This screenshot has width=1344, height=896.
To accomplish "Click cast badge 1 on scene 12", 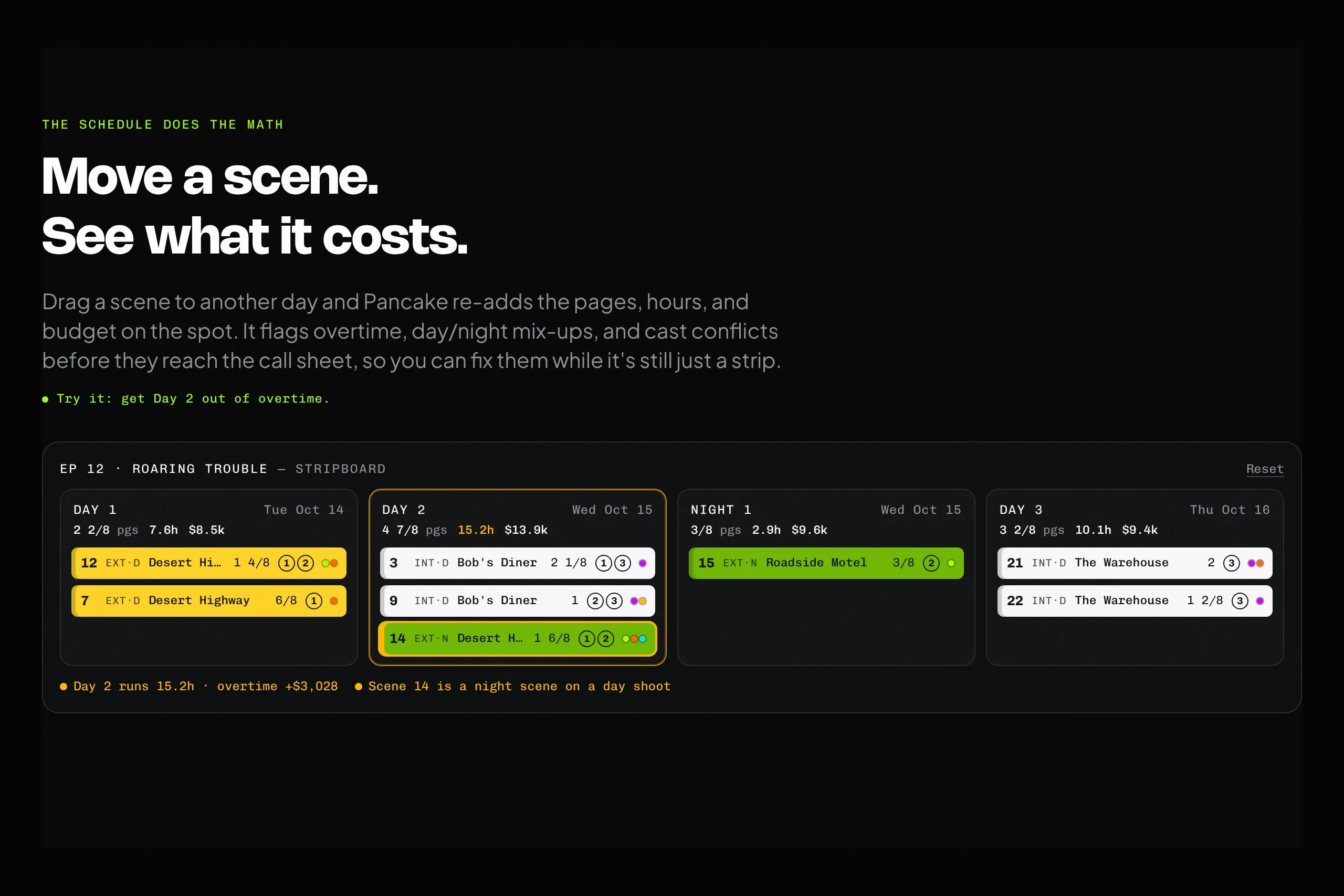I will pyautogui.click(x=286, y=563).
